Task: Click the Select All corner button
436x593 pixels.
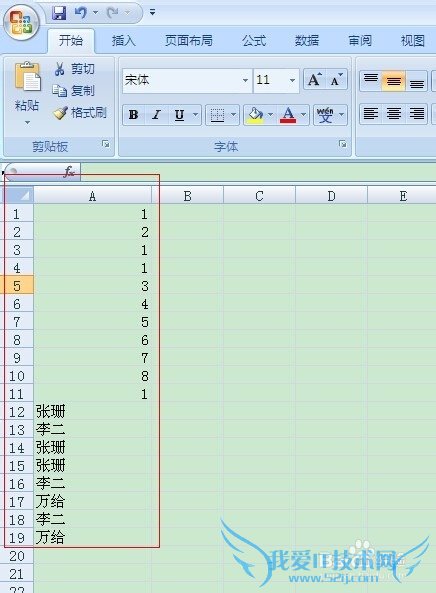Action: [x=18, y=196]
